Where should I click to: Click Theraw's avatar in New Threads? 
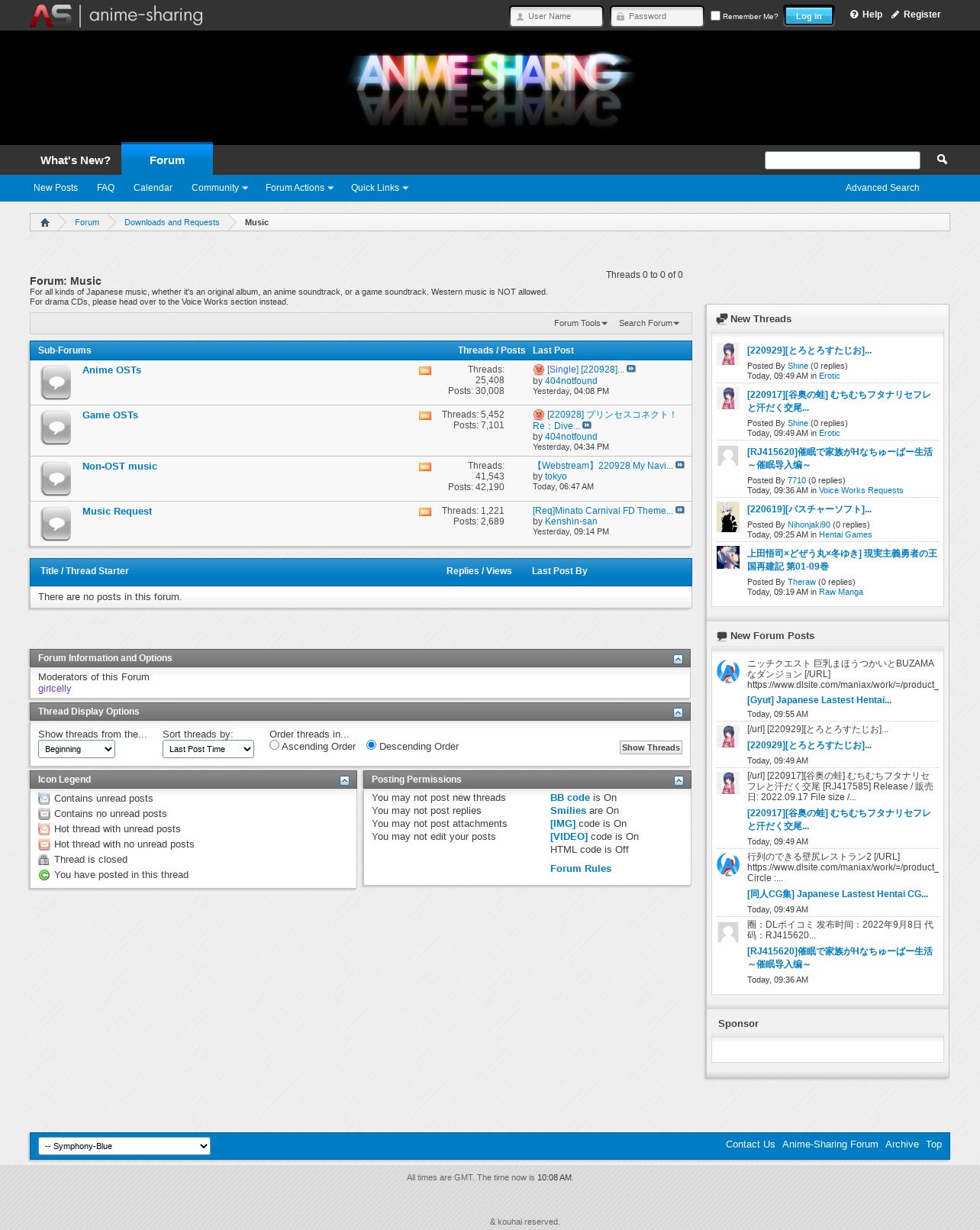(728, 557)
